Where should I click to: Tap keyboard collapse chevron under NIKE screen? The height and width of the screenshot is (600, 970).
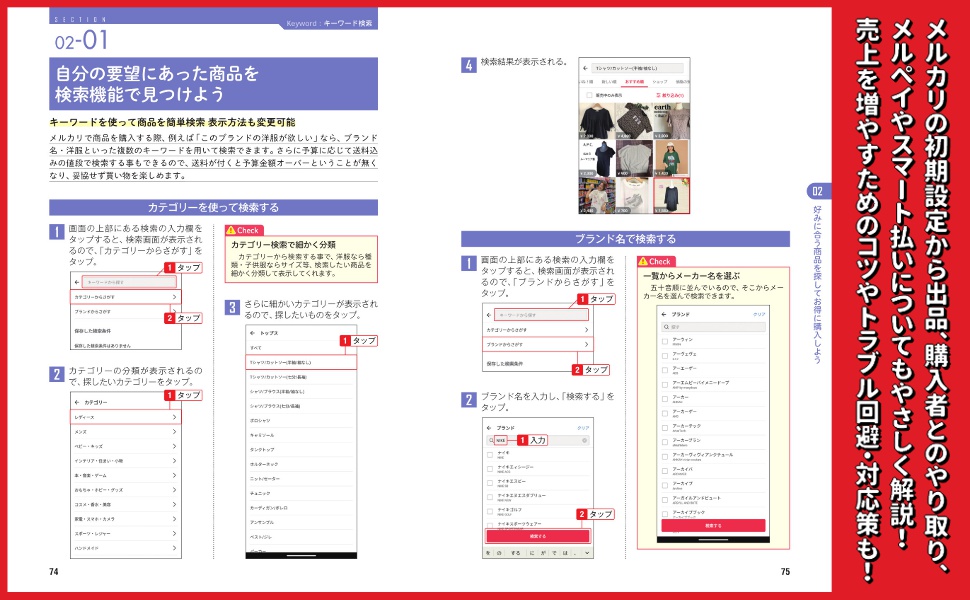[586, 553]
